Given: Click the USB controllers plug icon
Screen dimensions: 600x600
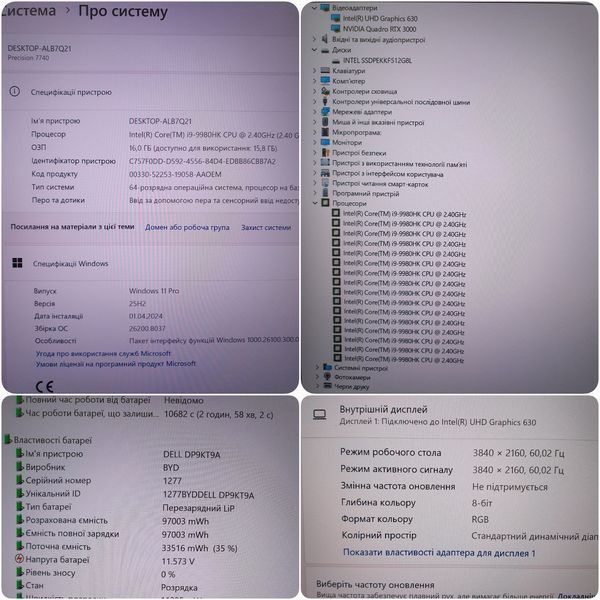Looking at the screenshot, I should (325, 101).
